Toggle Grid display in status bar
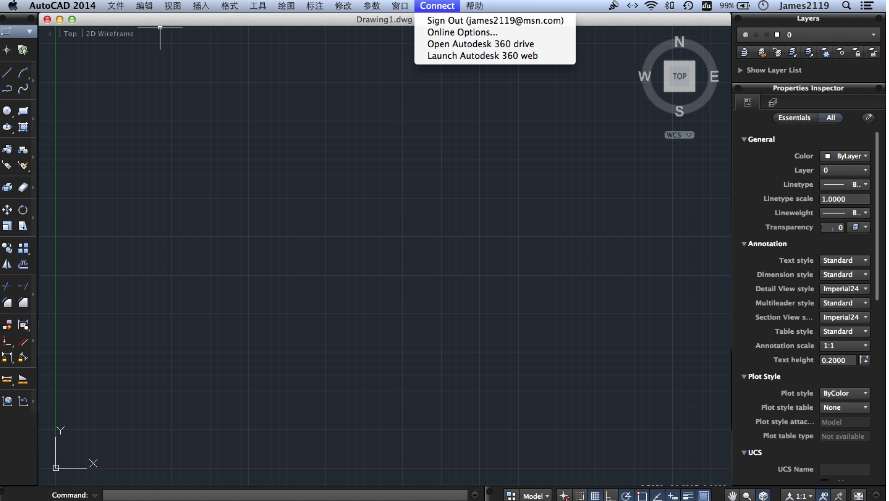889x501 pixels. [595, 496]
